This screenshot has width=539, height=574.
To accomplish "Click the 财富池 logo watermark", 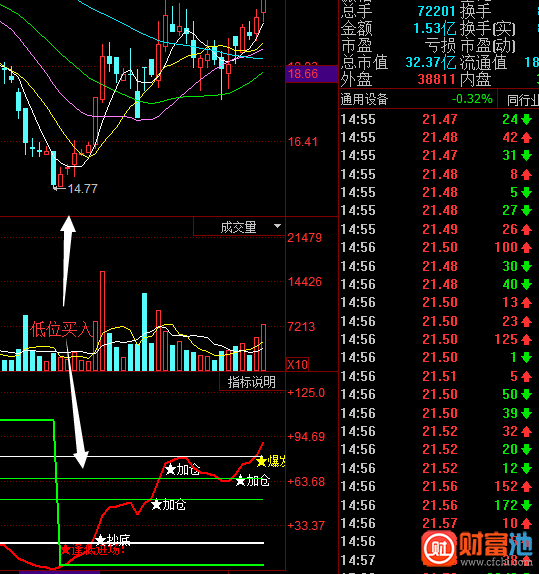I will click(477, 549).
